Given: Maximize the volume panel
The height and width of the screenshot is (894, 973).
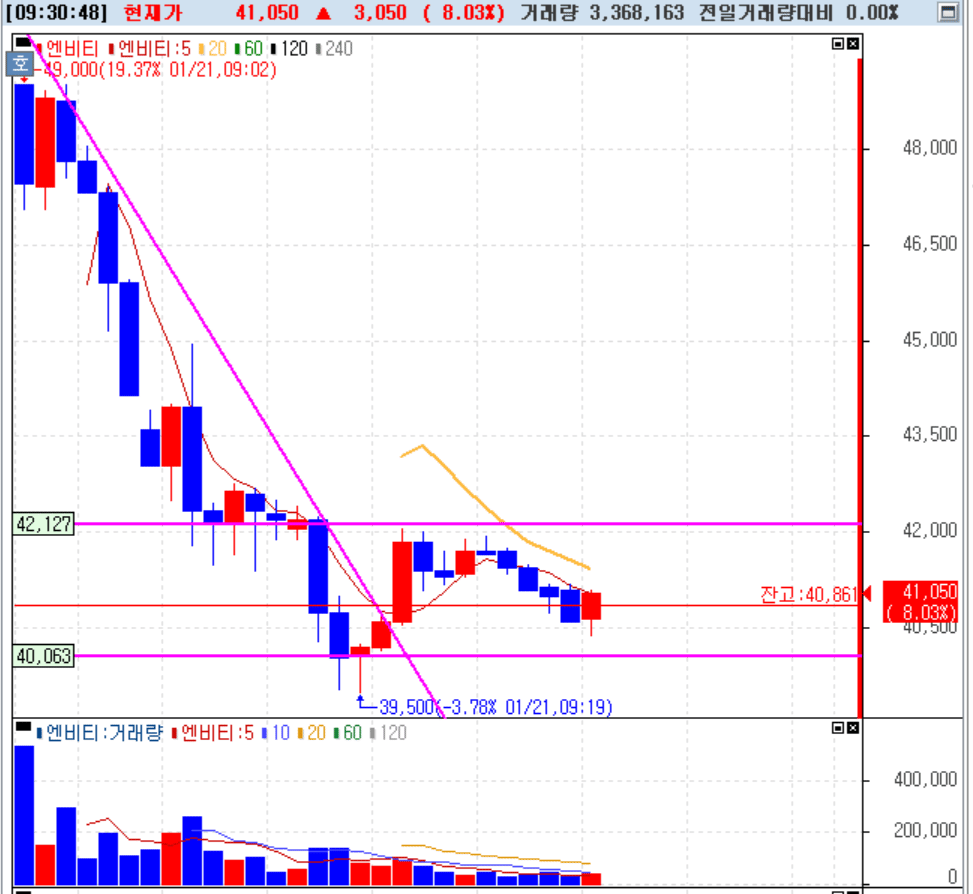Looking at the screenshot, I should 838,728.
